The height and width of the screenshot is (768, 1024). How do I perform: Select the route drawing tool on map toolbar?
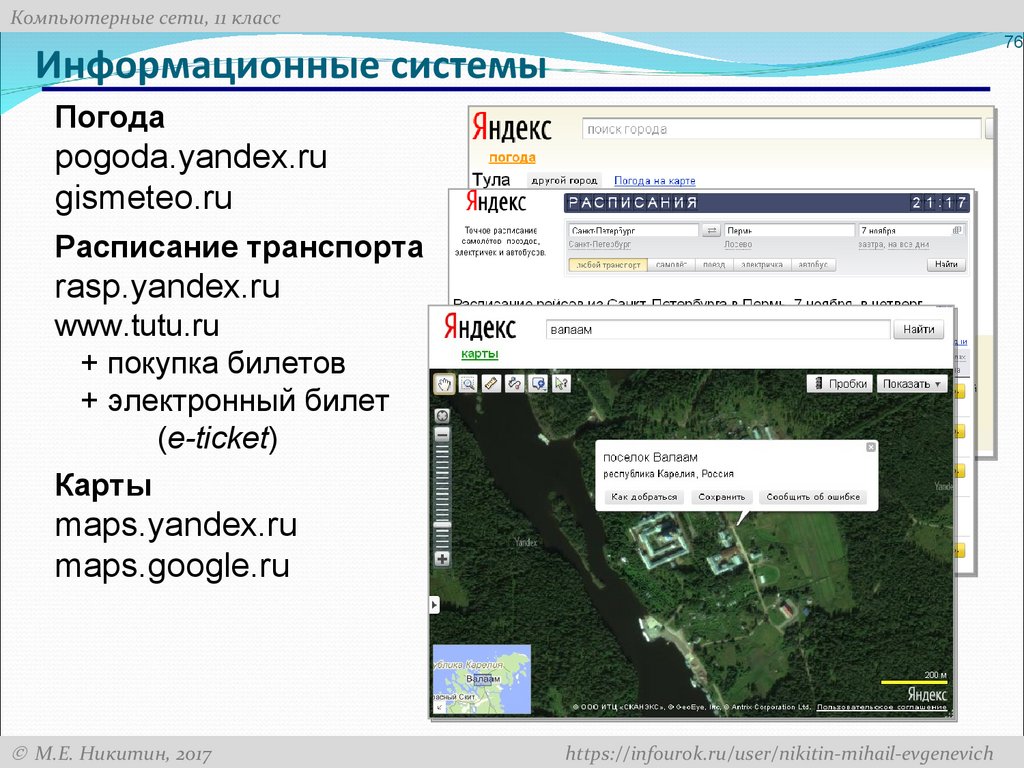[515, 384]
